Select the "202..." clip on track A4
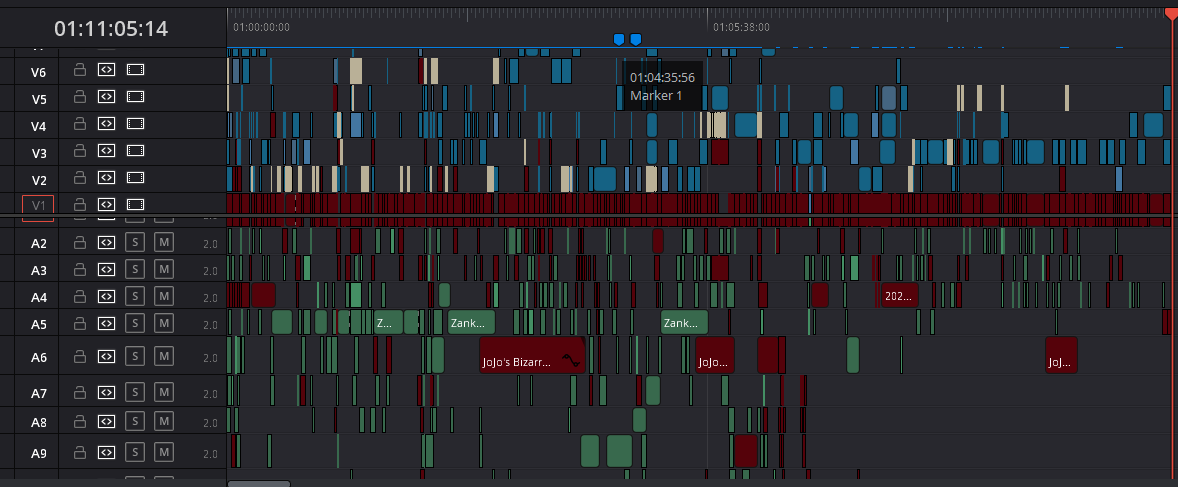1178x487 pixels. coord(899,295)
